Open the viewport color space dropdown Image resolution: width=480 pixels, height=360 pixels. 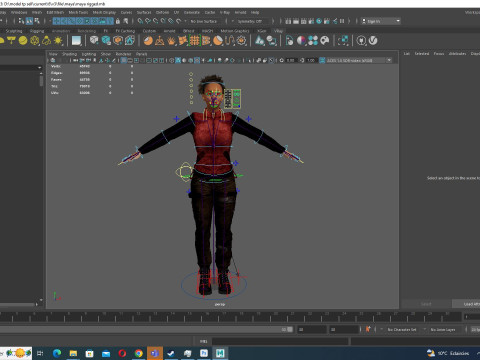click(359, 60)
